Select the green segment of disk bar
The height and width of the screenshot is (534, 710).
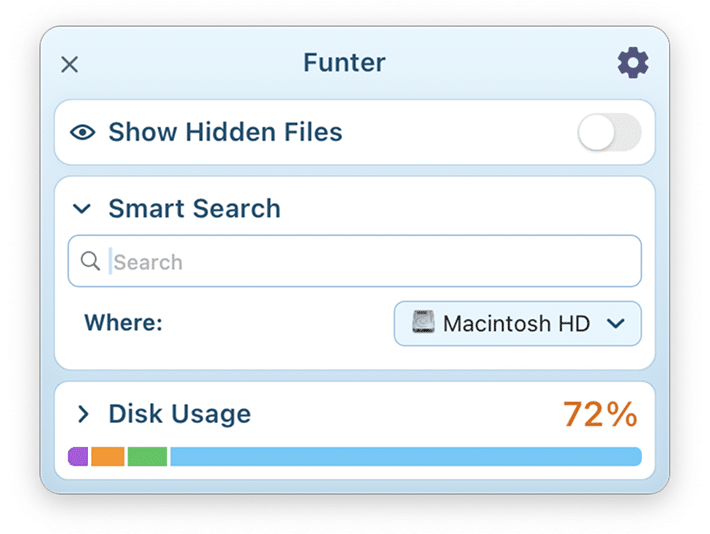pyautogui.click(x=147, y=457)
